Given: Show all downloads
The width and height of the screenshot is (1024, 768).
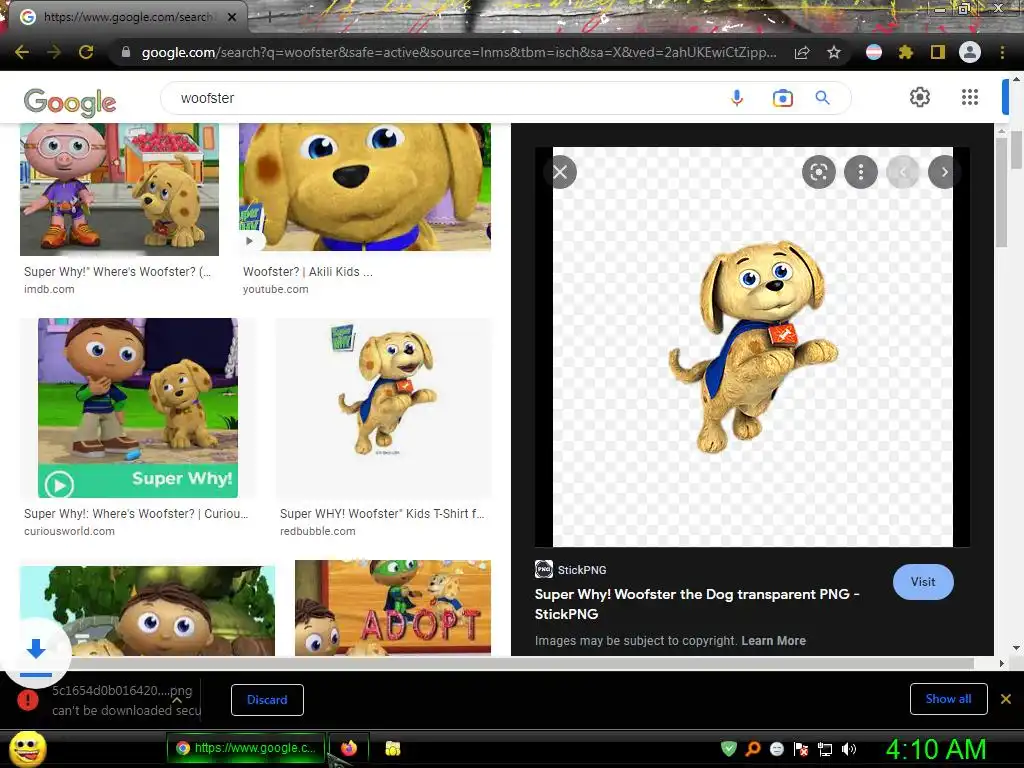Looking at the screenshot, I should pos(948,699).
